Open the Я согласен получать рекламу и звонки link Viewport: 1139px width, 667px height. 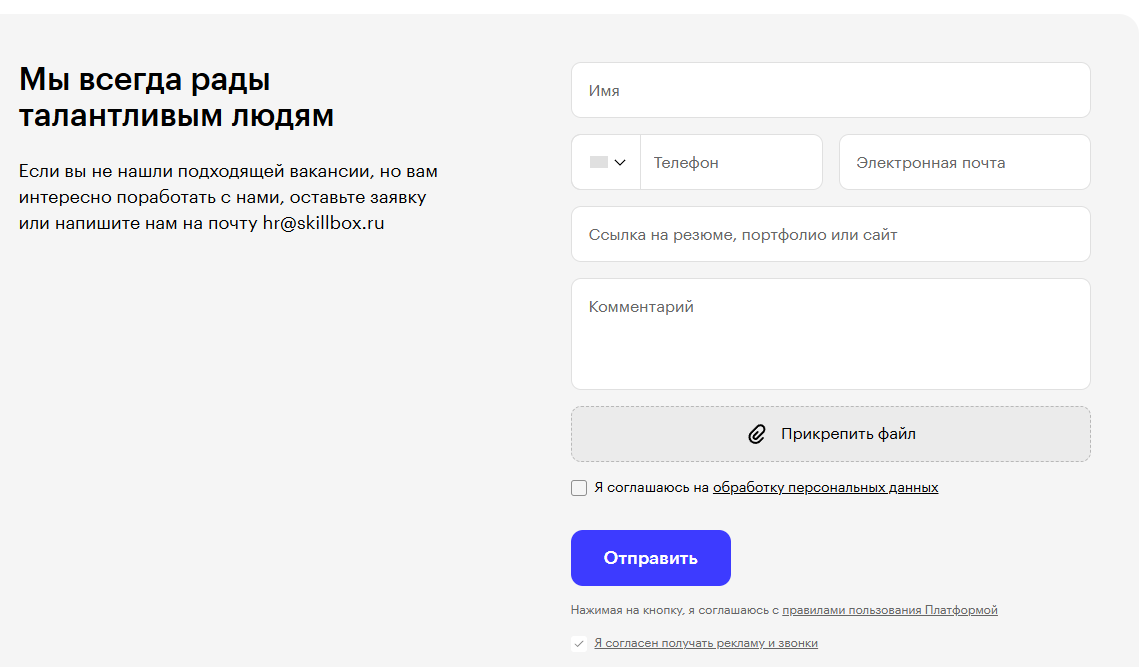(703, 644)
